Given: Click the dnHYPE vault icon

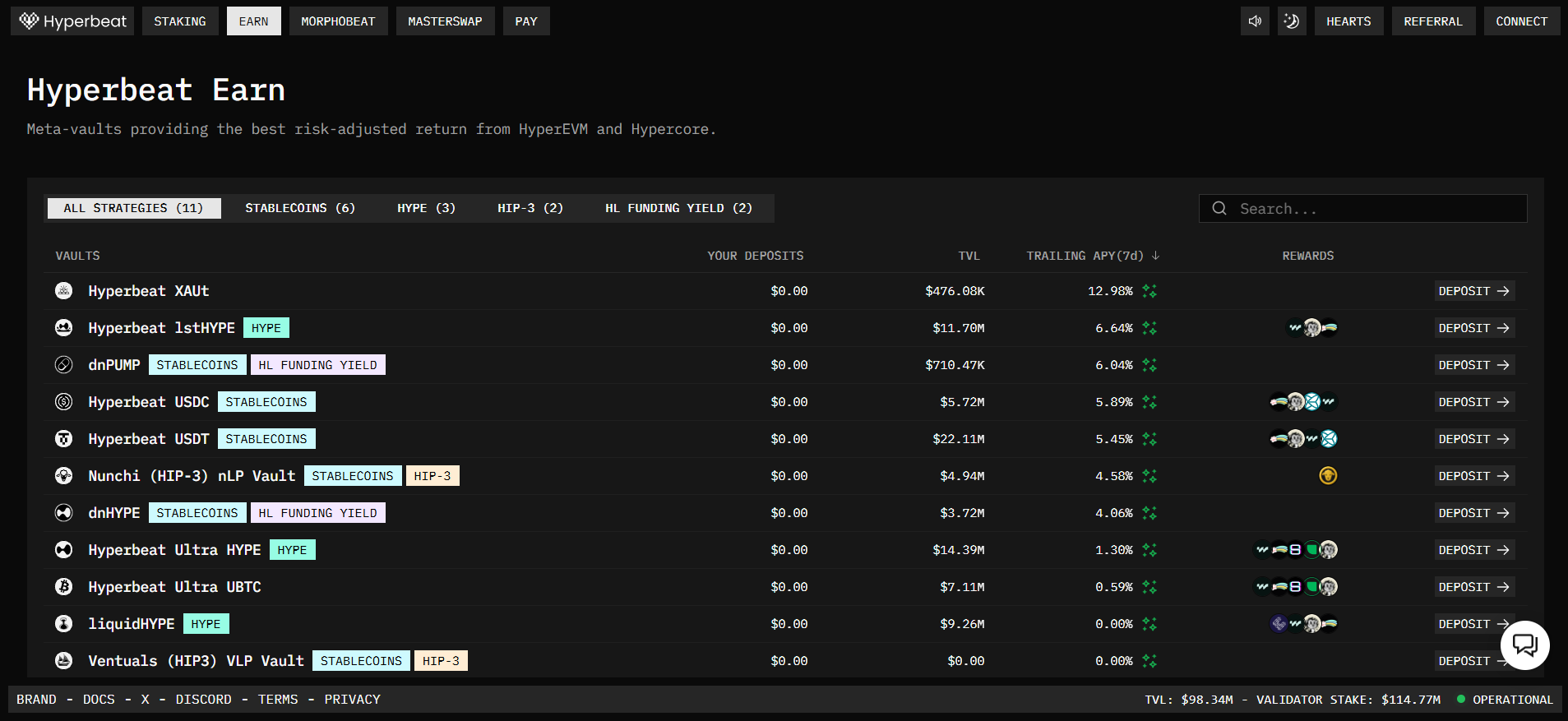Looking at the screenshot, I should point(63,512).
